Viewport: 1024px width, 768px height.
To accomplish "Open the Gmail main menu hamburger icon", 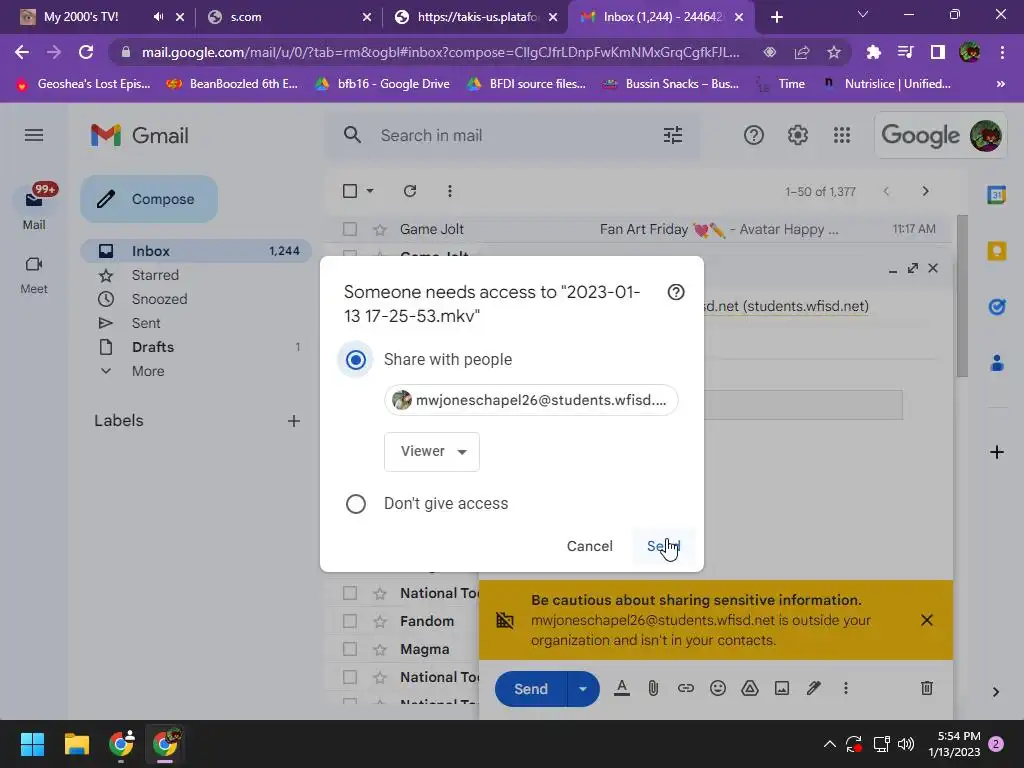I will click(34, 135).
